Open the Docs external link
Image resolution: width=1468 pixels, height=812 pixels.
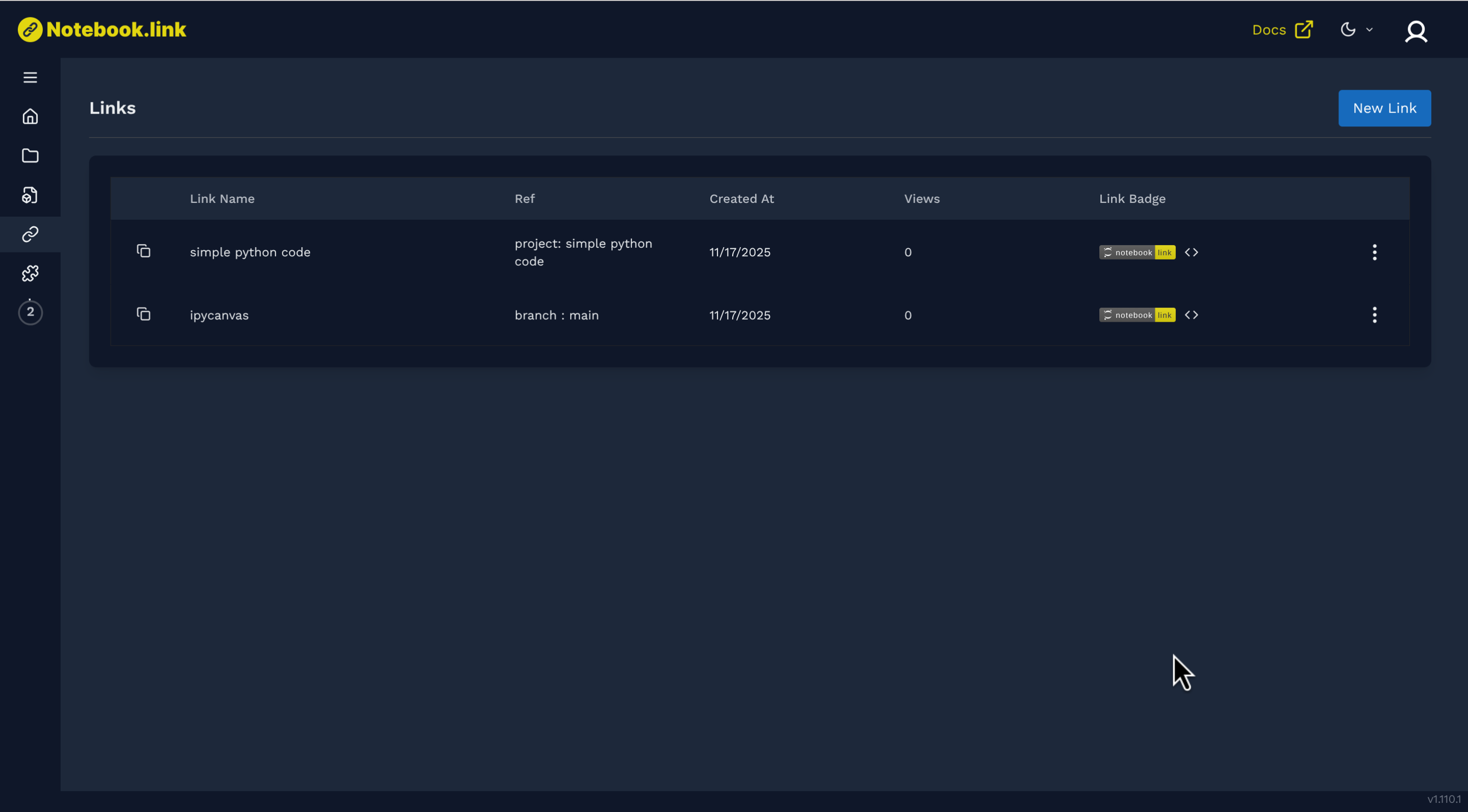tap(1282, 30)
